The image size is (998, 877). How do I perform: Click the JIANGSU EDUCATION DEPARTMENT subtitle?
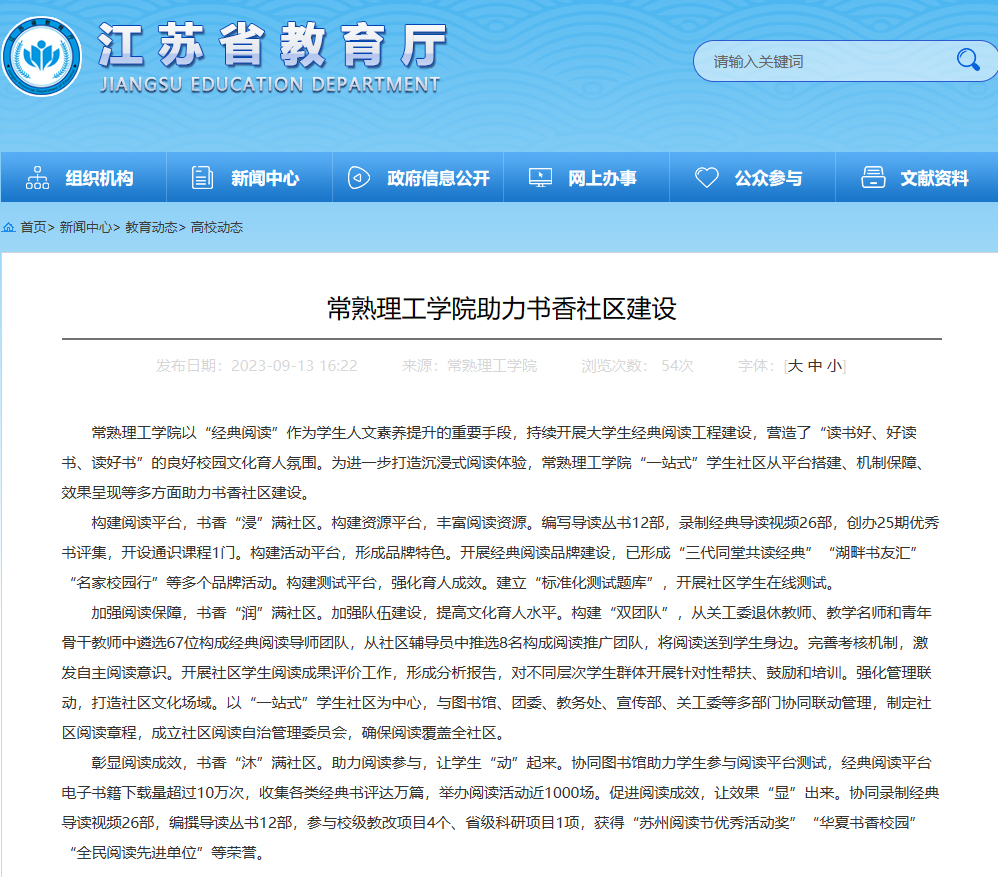click(x=270, y=85)
